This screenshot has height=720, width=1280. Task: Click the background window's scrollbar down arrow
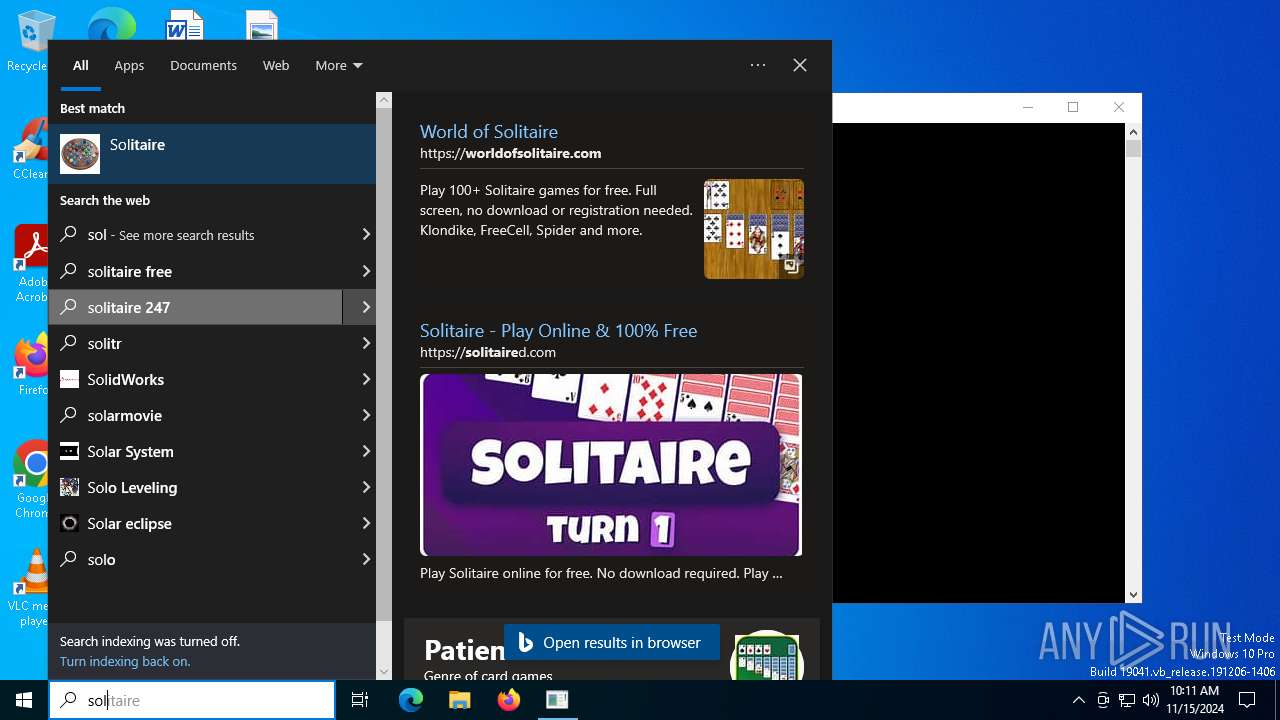(x=1133, y=594)
